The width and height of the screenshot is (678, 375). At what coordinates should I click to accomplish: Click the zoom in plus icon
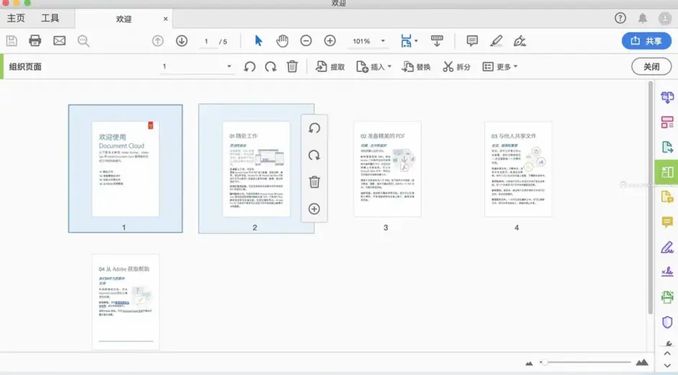pos(330,41)
